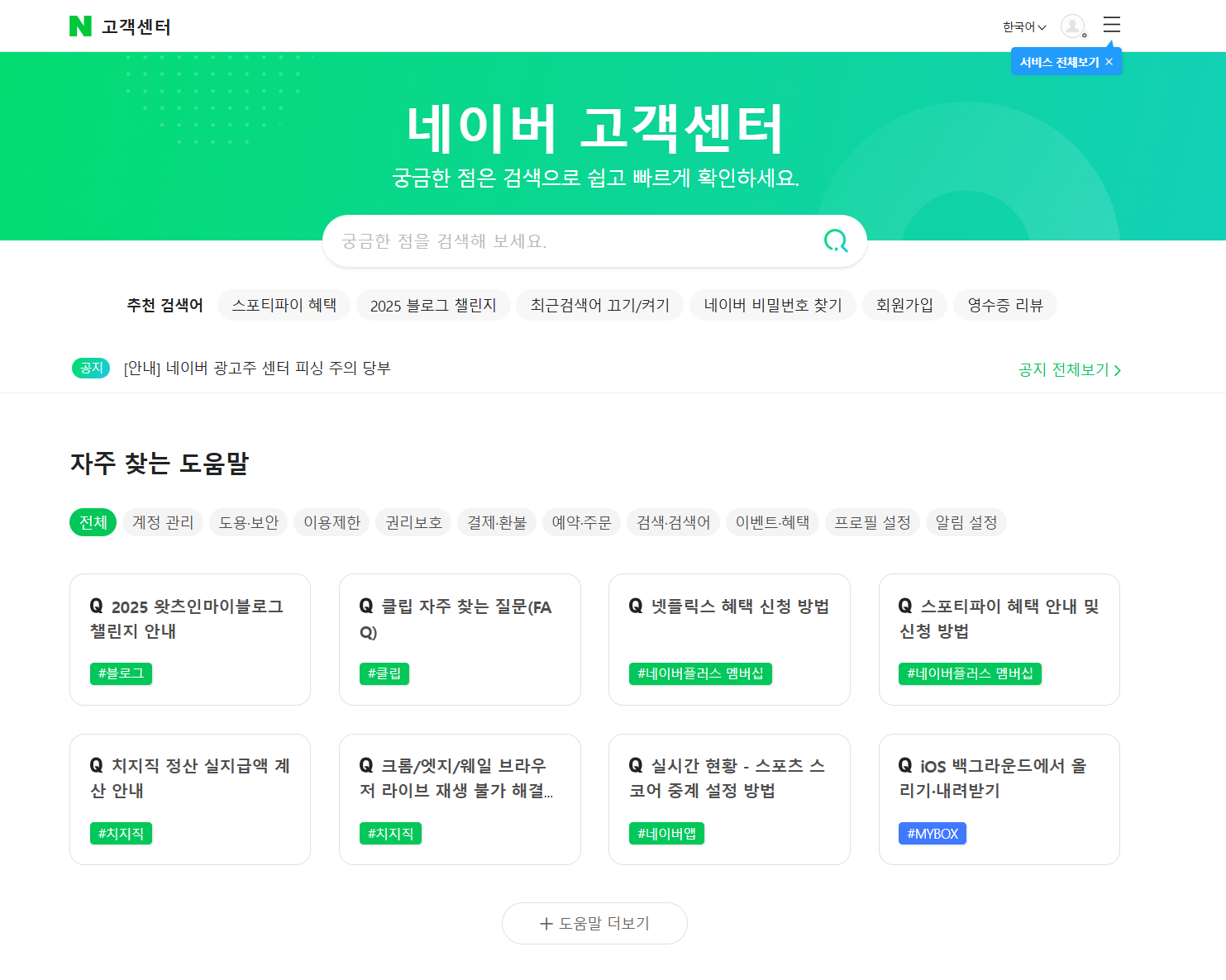
Task: Select suggested keyword 2025 블로그 챌린지
Action: pos(433,305)
